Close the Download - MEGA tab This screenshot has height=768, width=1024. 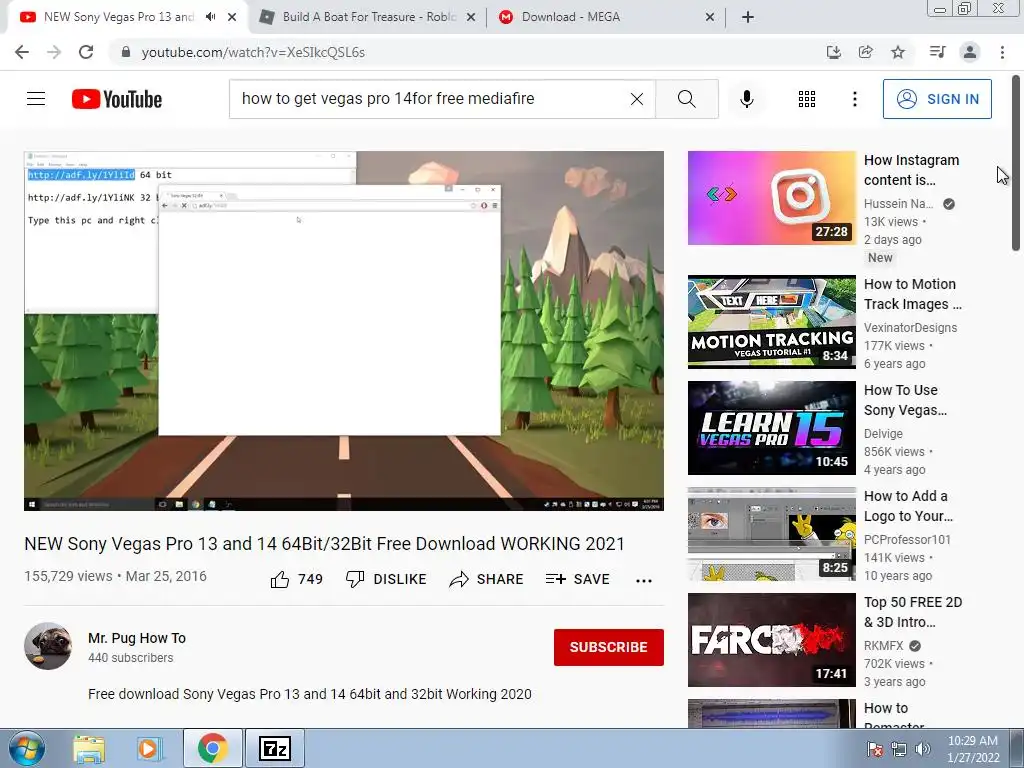pyautogui.click(x=710, y=17)
